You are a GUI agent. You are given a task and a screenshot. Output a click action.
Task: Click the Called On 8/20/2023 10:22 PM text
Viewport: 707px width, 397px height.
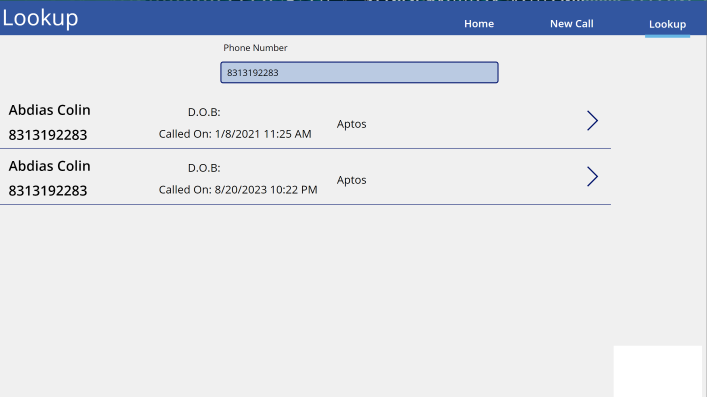(238, 190)
